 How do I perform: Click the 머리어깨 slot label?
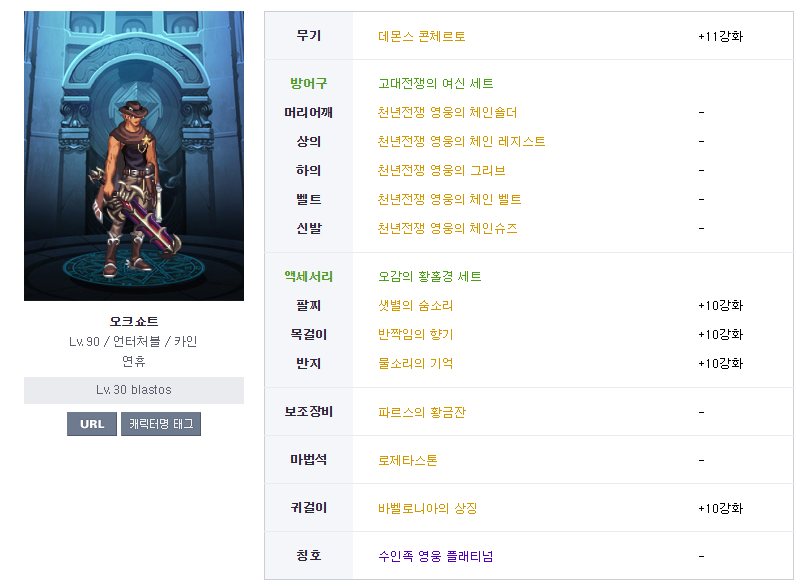pyautogui.click(x=309, y=112)
